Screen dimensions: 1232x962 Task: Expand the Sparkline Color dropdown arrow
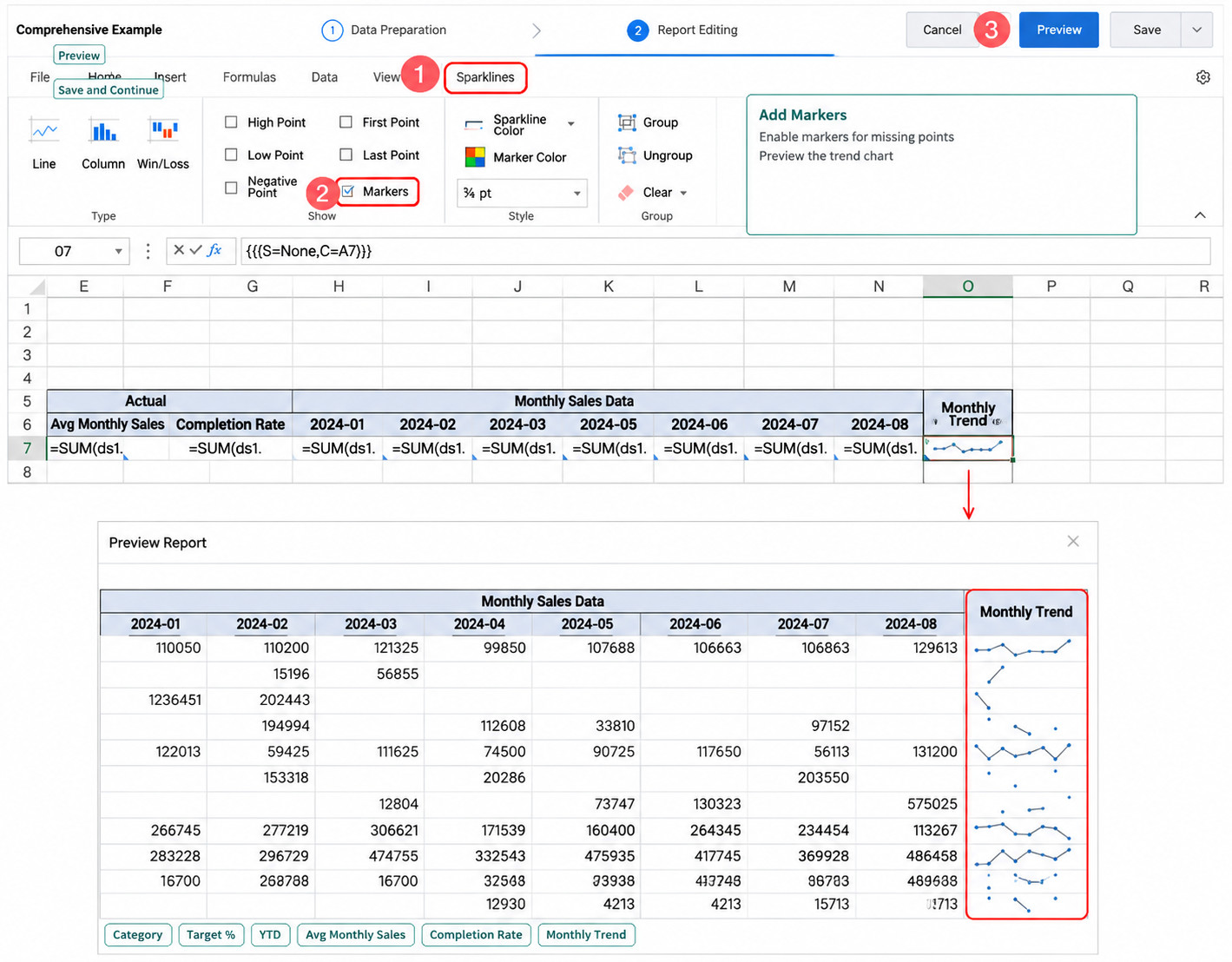click(x=571, y=124)
